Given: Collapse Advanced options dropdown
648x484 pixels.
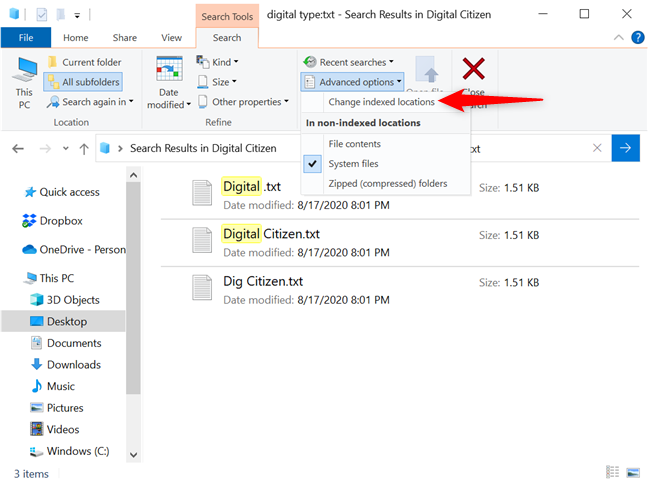Looking at the screenshot, I should [353, 82].
